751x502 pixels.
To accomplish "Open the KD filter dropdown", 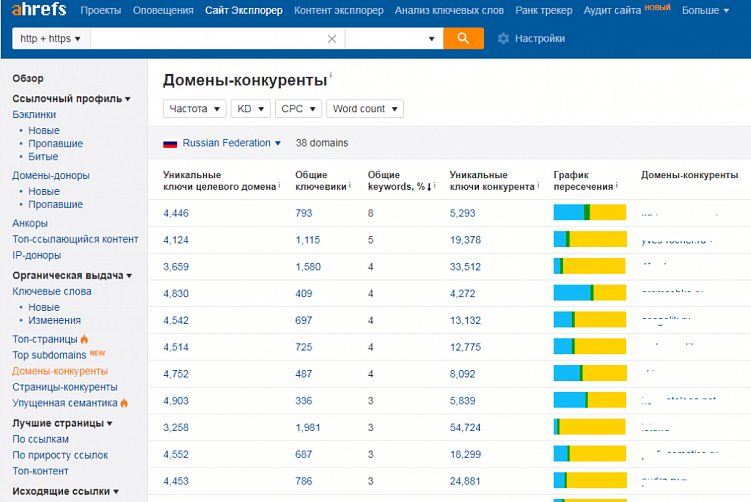I will [x=250, y=109].
